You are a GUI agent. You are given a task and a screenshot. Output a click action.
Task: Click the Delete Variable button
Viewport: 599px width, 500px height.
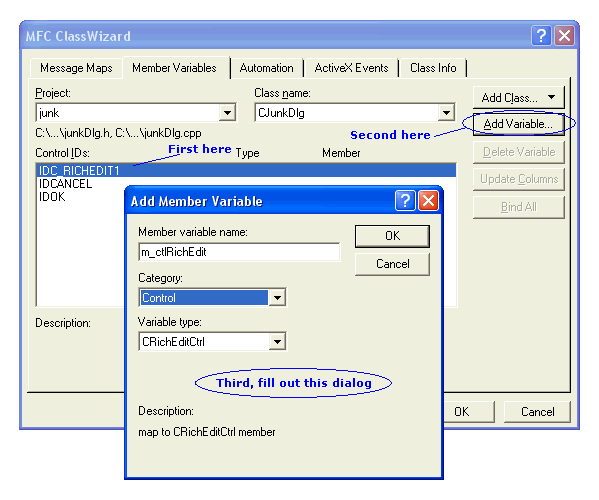[518, 152]
